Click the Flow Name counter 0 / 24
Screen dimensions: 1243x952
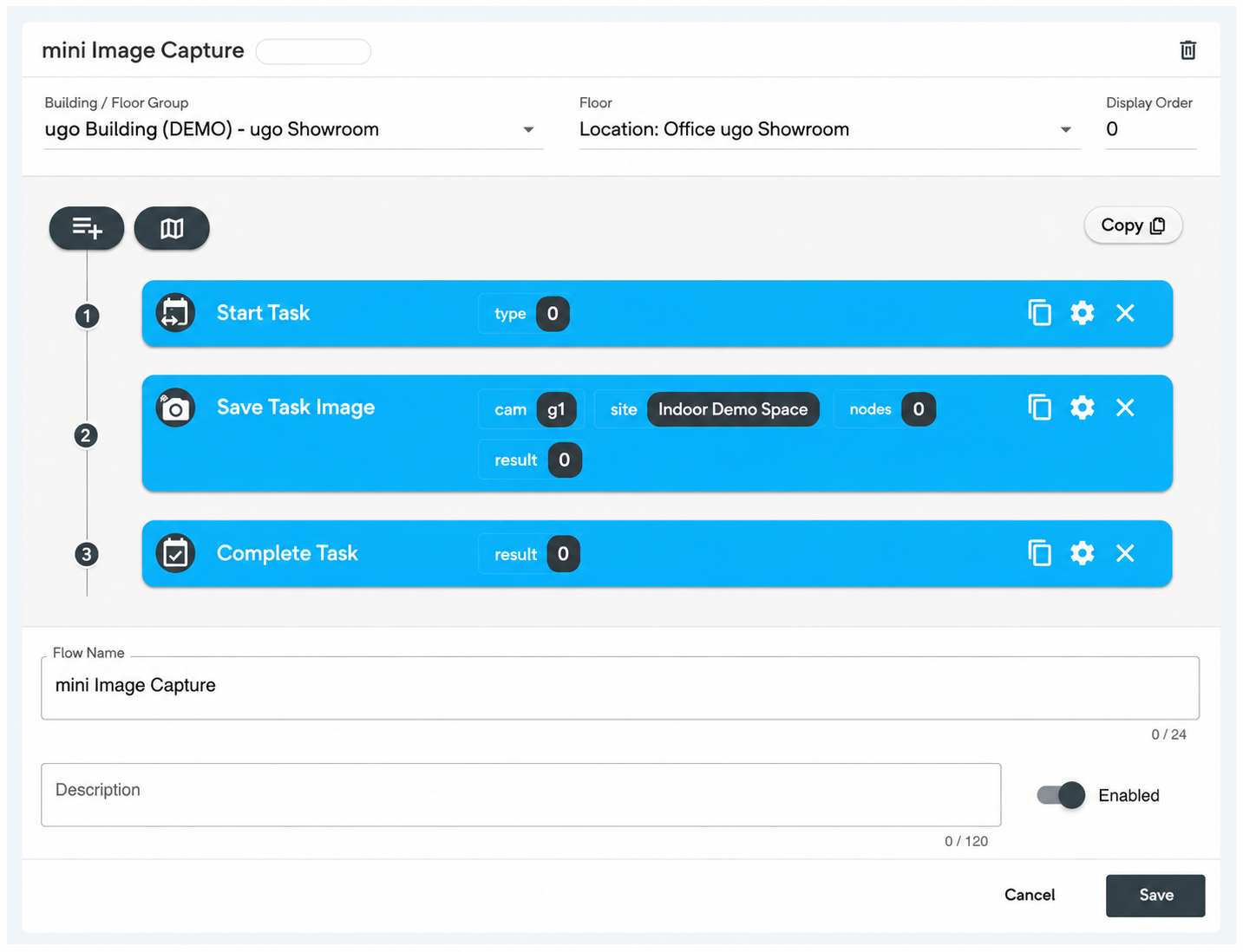(x=1168, y=734)
